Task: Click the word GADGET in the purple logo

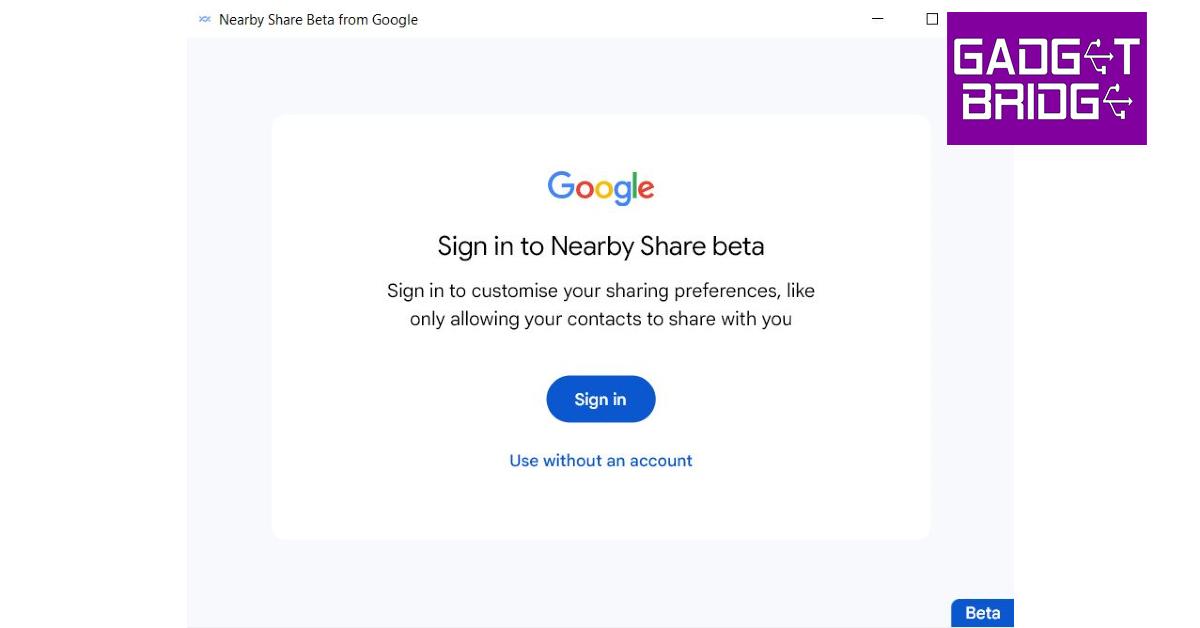Action: pyautogui.click(x=1046, y=57)
